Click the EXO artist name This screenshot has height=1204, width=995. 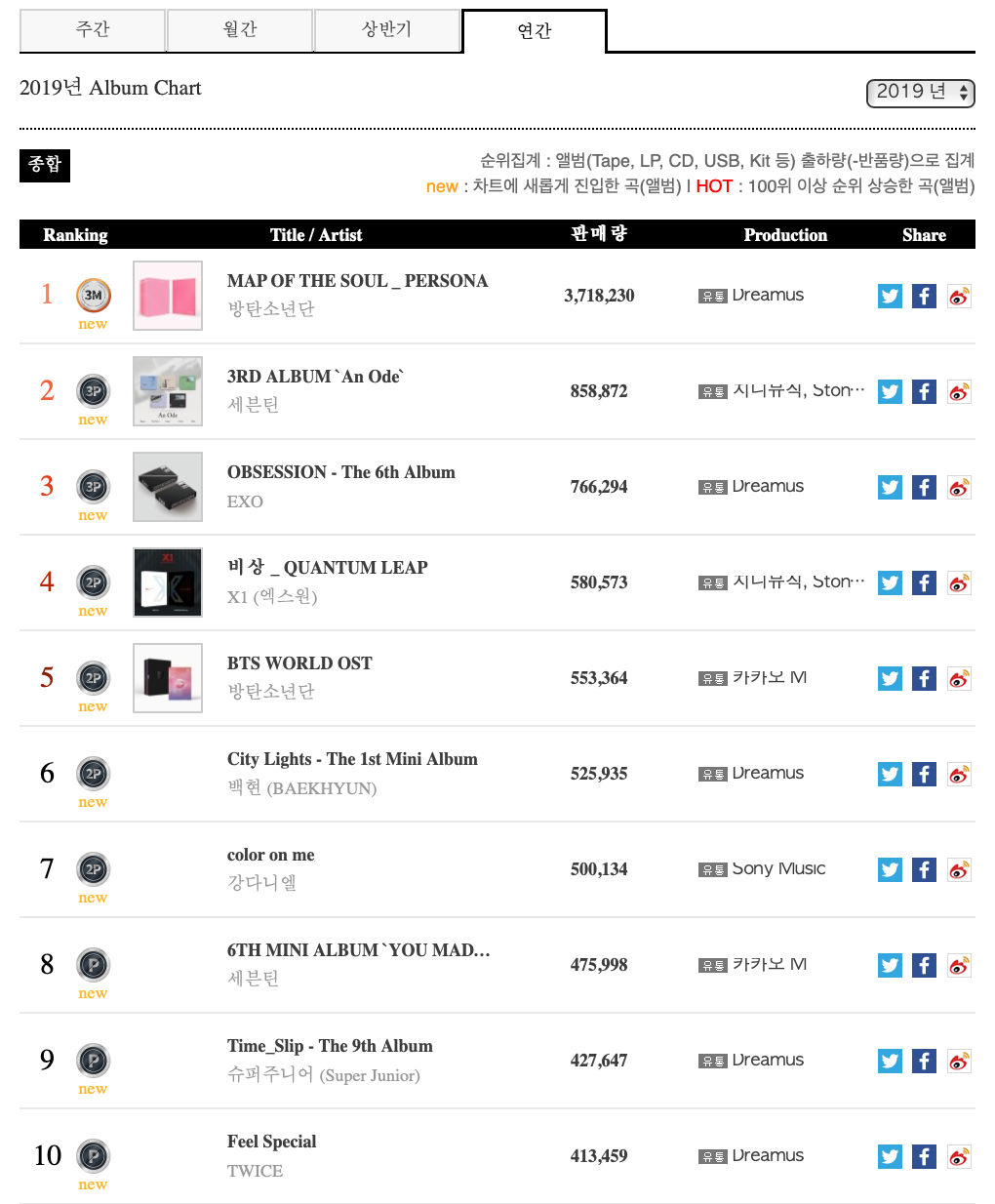pos(245,502)
